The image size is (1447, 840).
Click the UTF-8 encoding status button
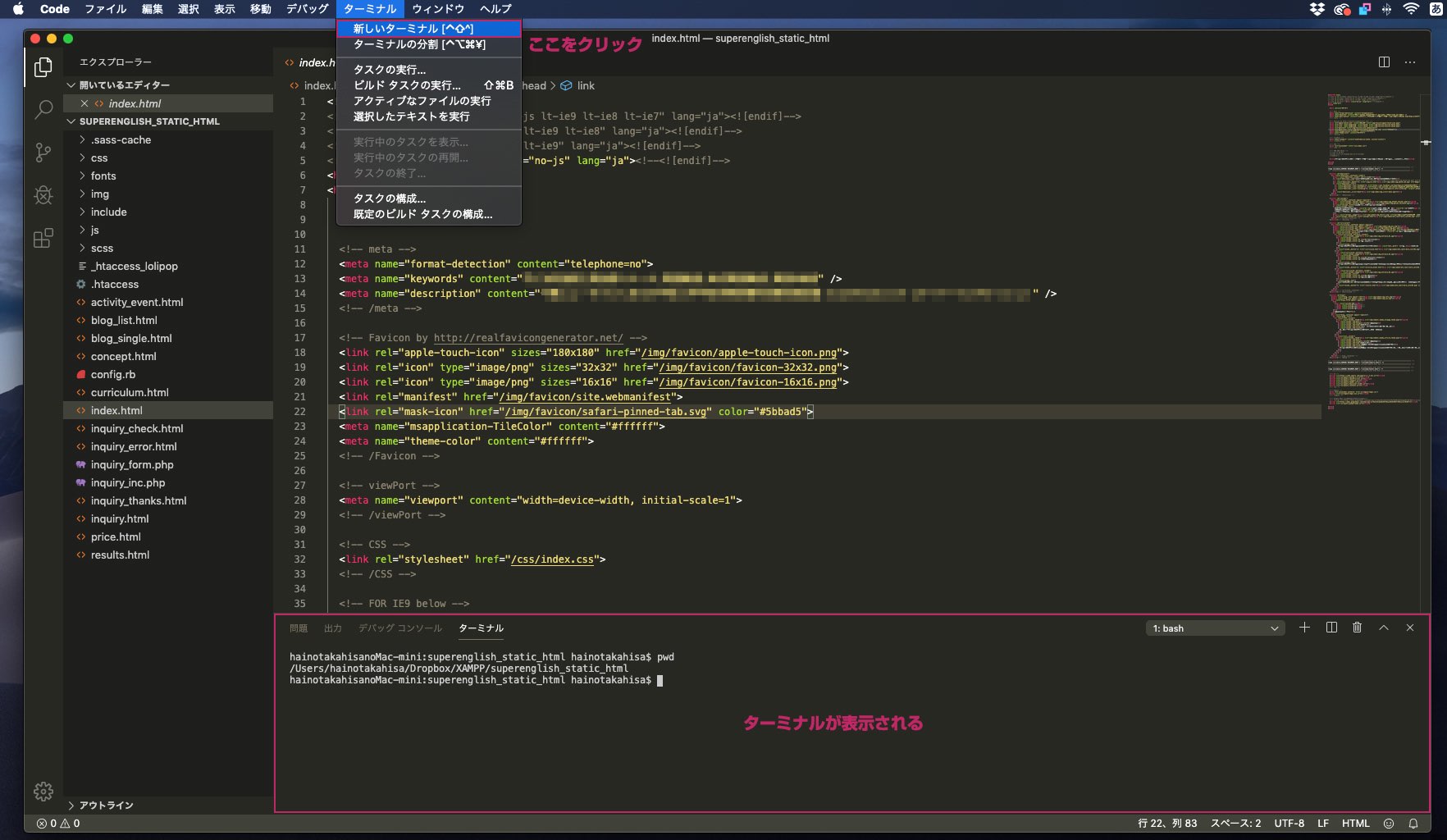[1289, 823]
